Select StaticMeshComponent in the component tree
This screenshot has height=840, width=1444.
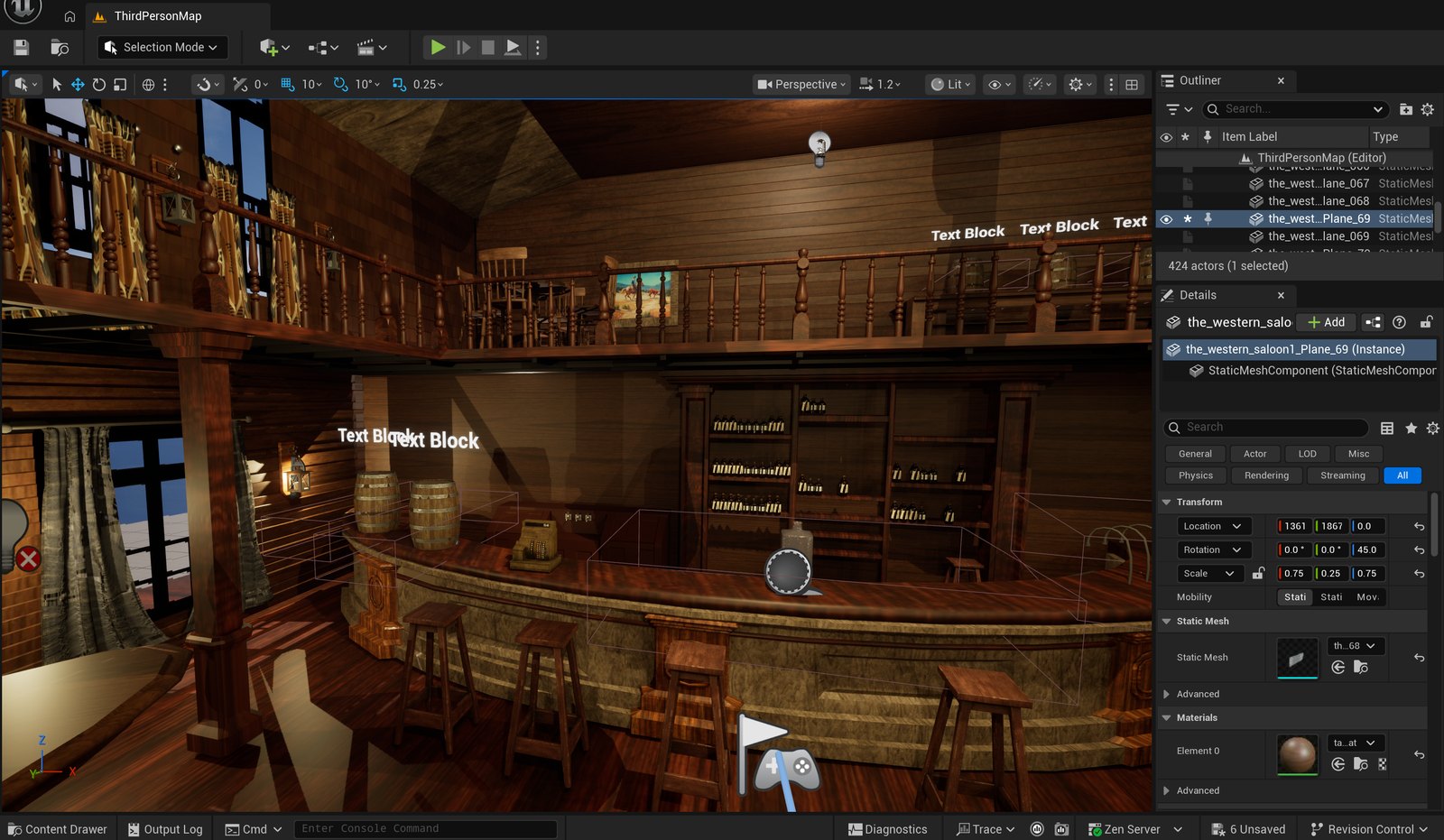coord(1313,371)
